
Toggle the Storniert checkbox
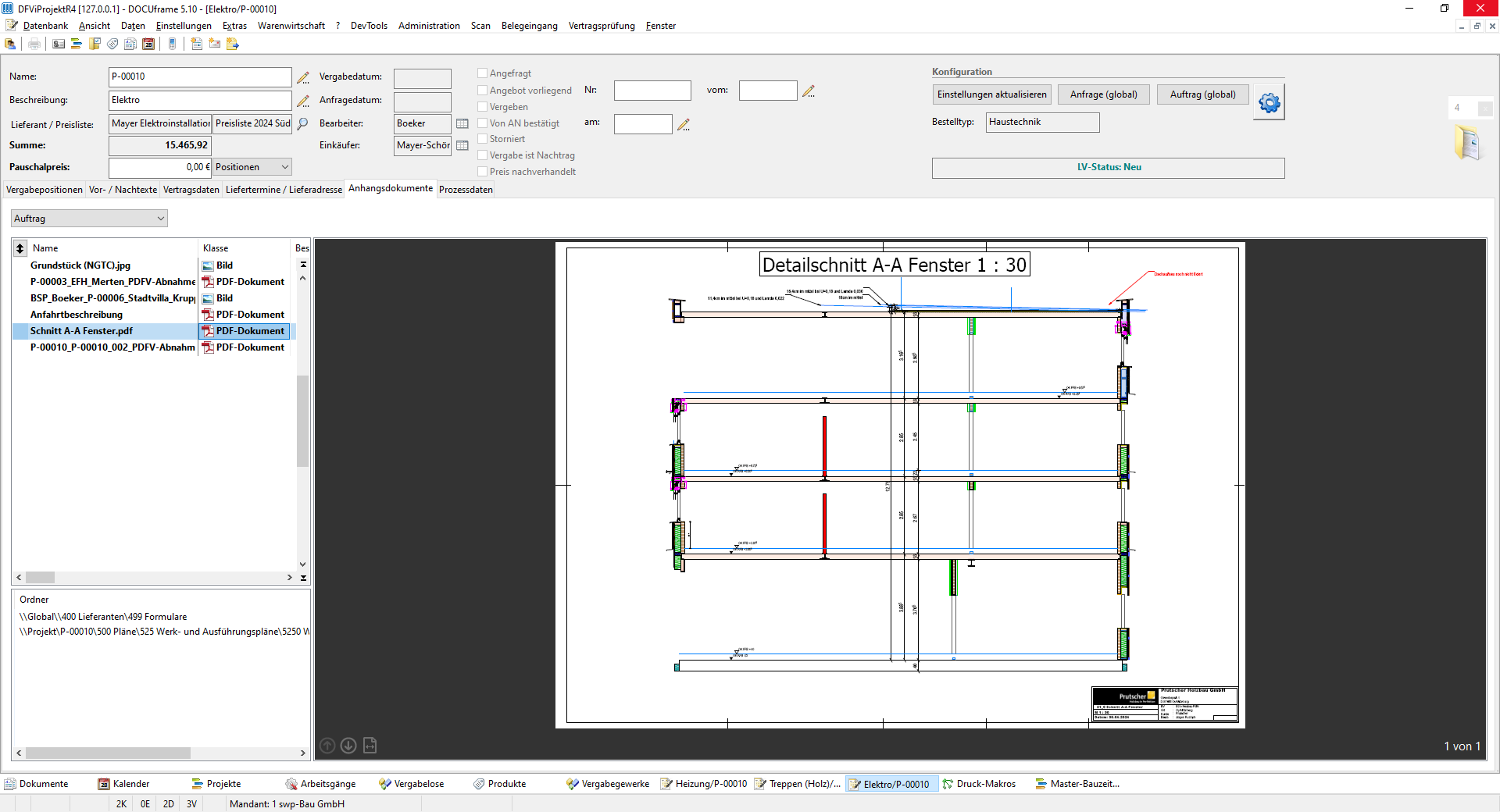(x=483, y=139)
